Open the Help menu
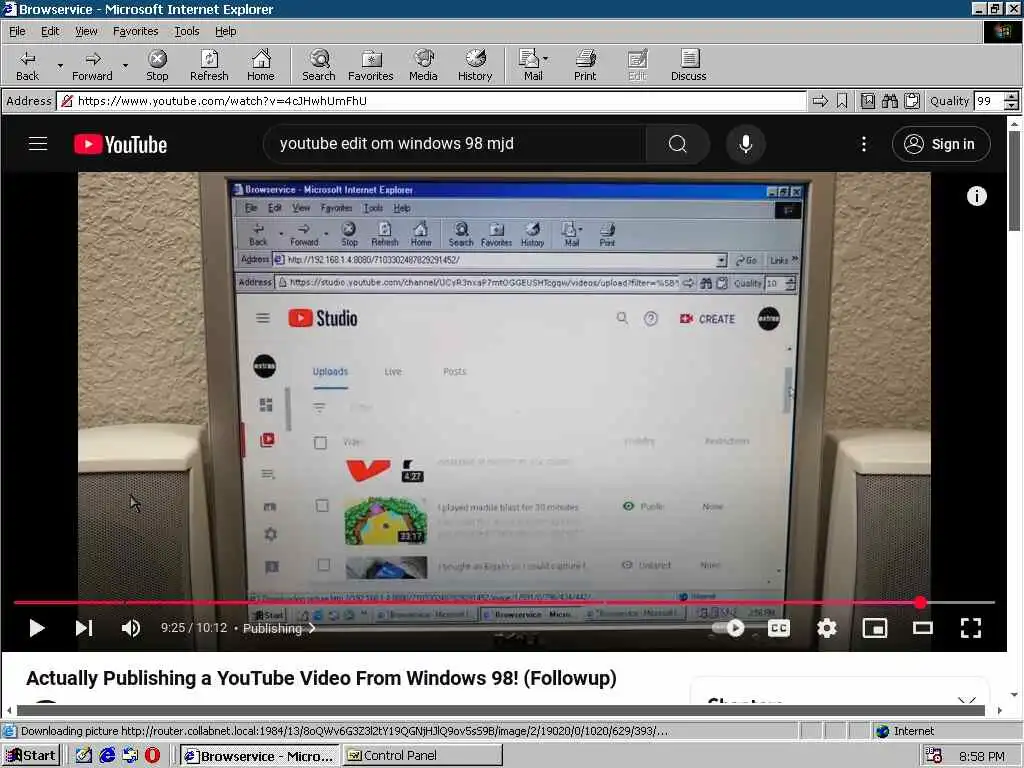The image size is (1024, 768). click(225, 31)
